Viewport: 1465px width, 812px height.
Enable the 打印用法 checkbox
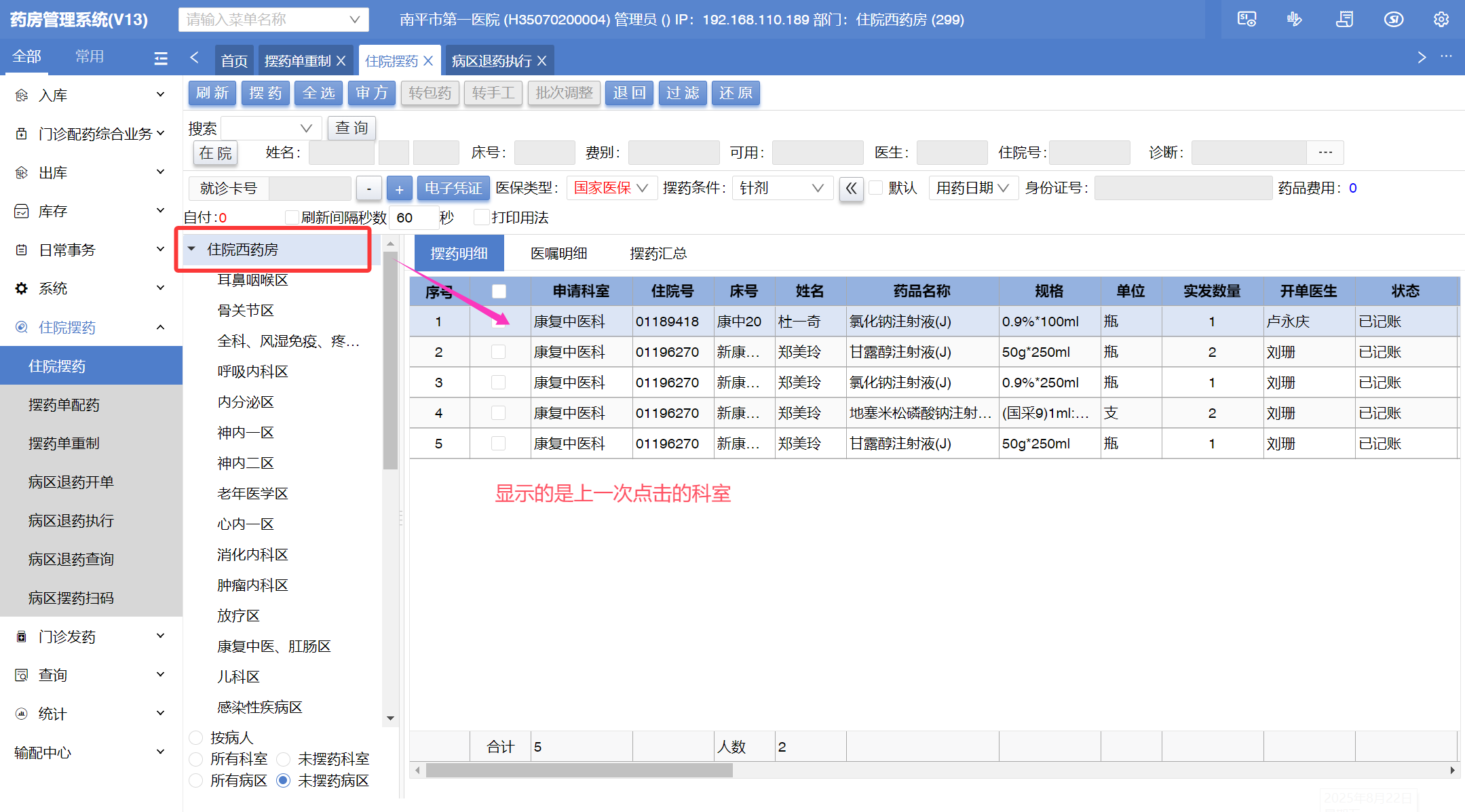coord(481,217)
